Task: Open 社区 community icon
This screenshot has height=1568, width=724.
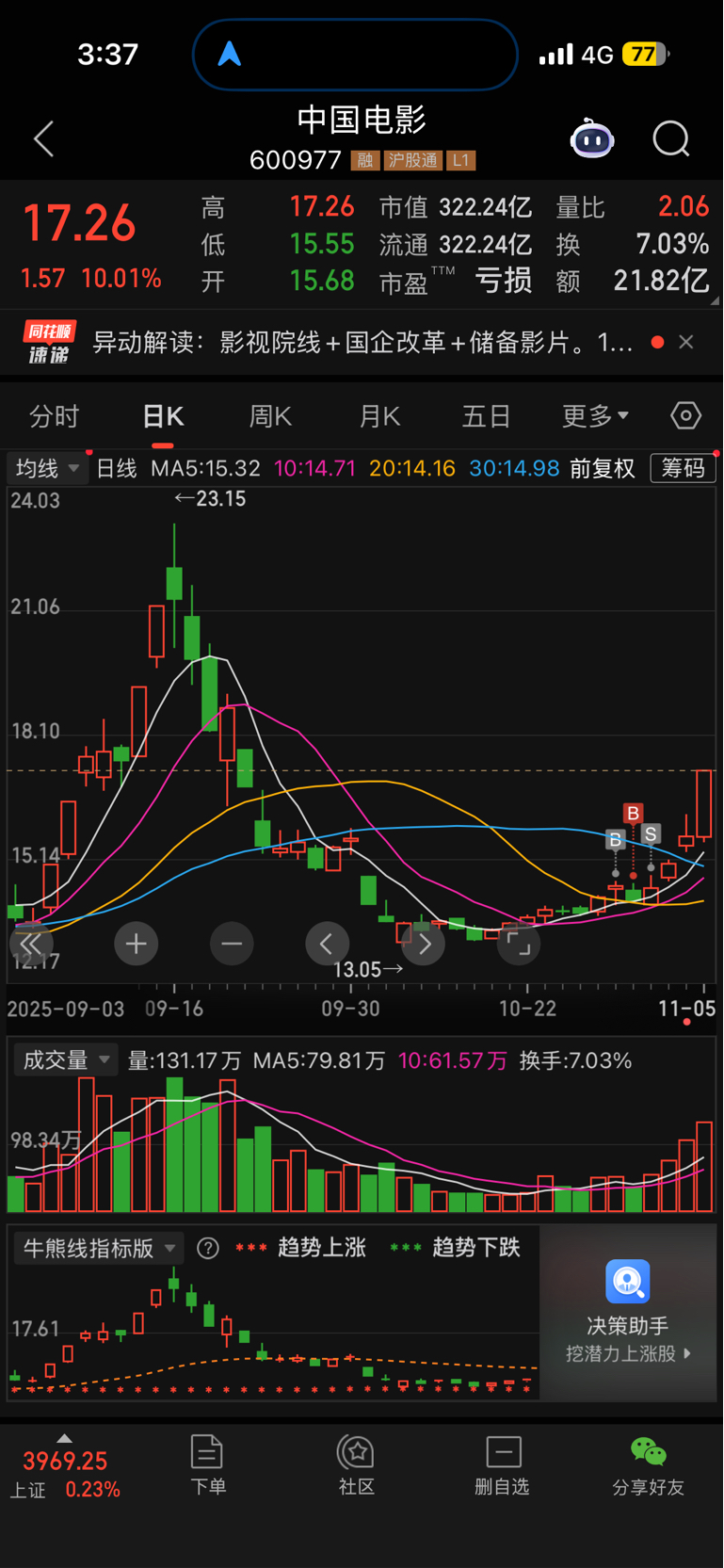Action: [x=357, y=1451]
